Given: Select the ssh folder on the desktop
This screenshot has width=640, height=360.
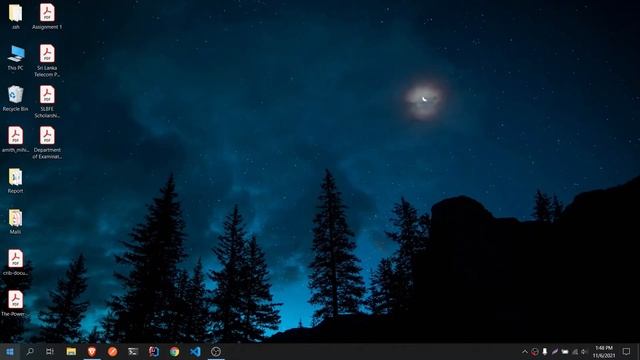Looking at the screenshot, I should [16, 16].
